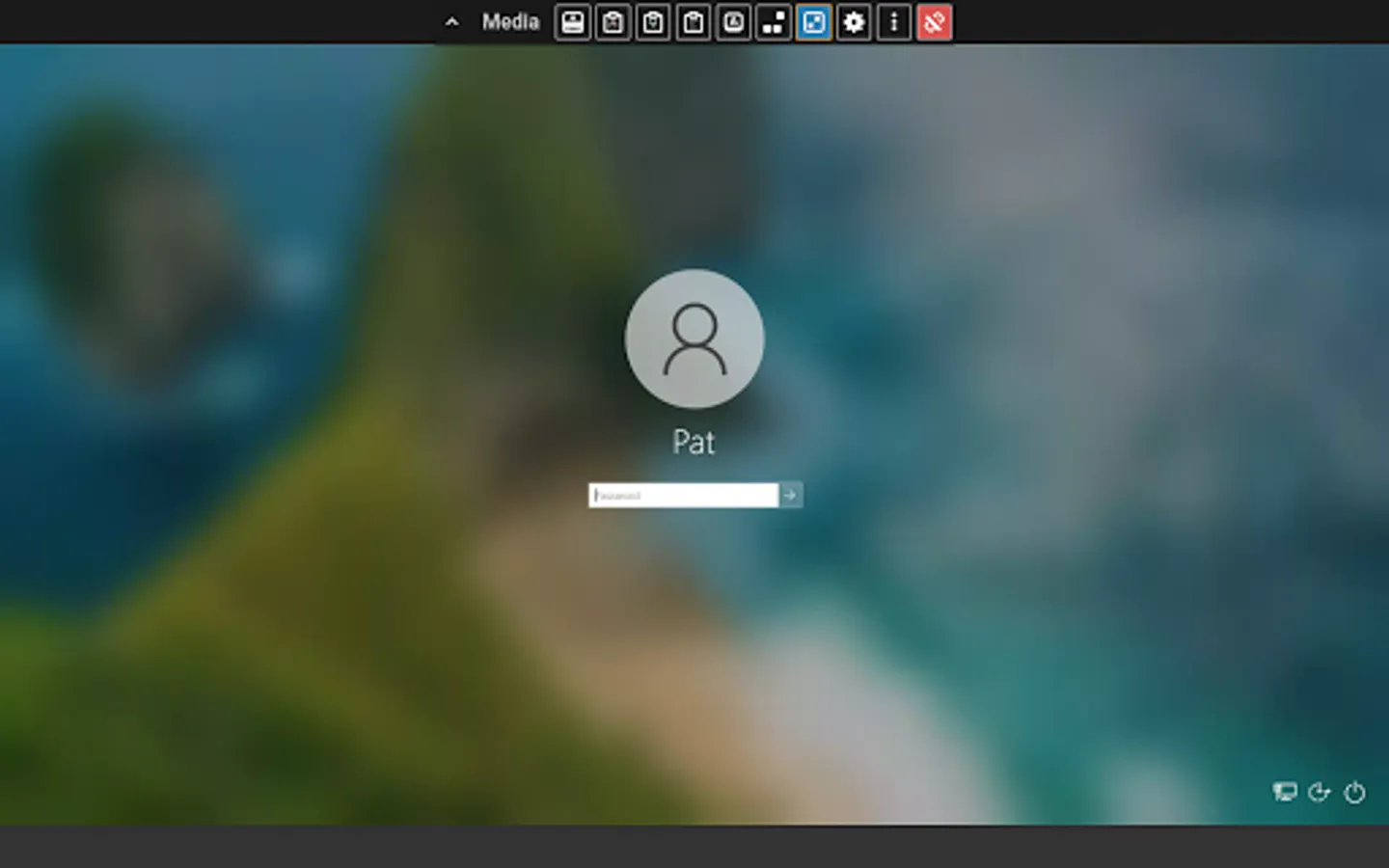Image resolution: width=1389 pixels, height=868 pixels.
Task: Open the vertical three-dot more options menu
Action: pyautogui.click(x=894, y=22)
